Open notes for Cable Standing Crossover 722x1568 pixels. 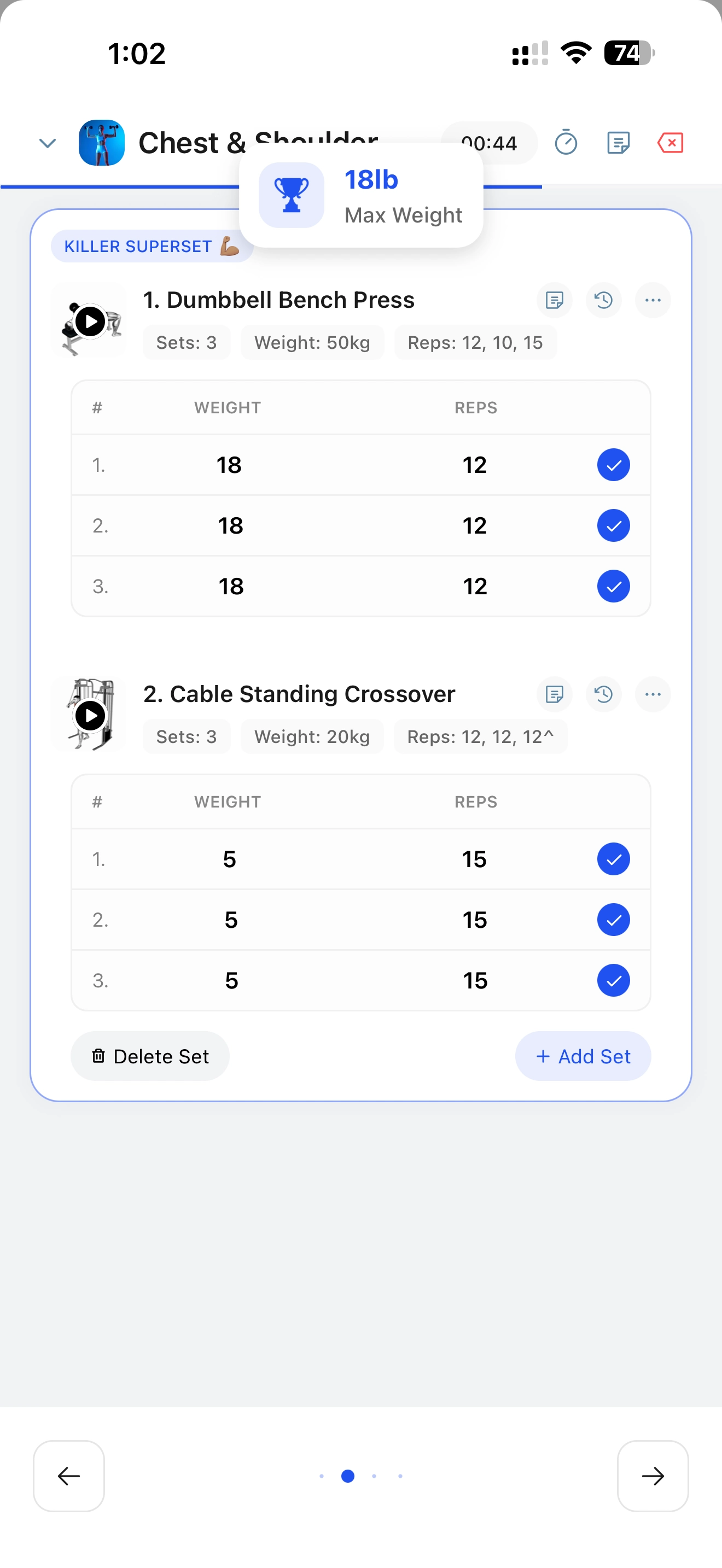[x=554, y=694]
